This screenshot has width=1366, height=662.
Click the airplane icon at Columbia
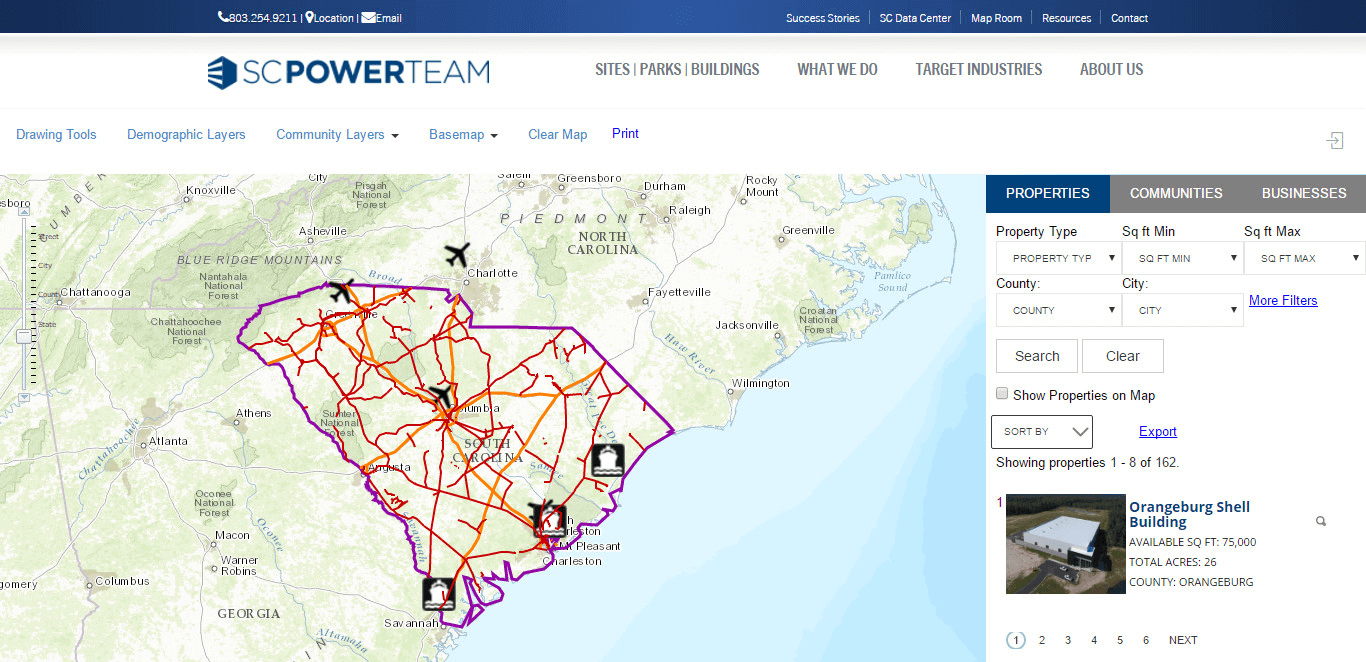tap(440, 395)
